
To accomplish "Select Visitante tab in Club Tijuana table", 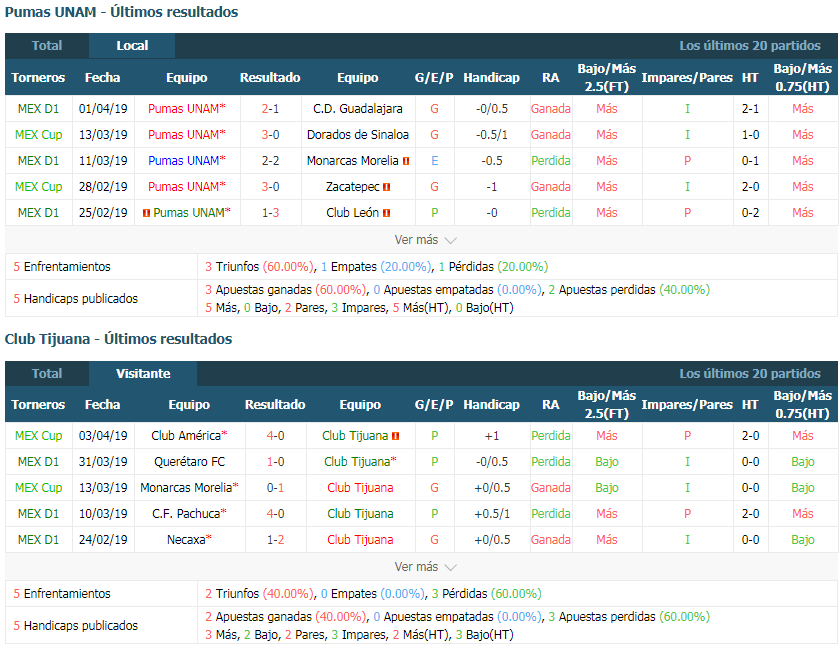I will pyautogui.click(x=143, y=373).
